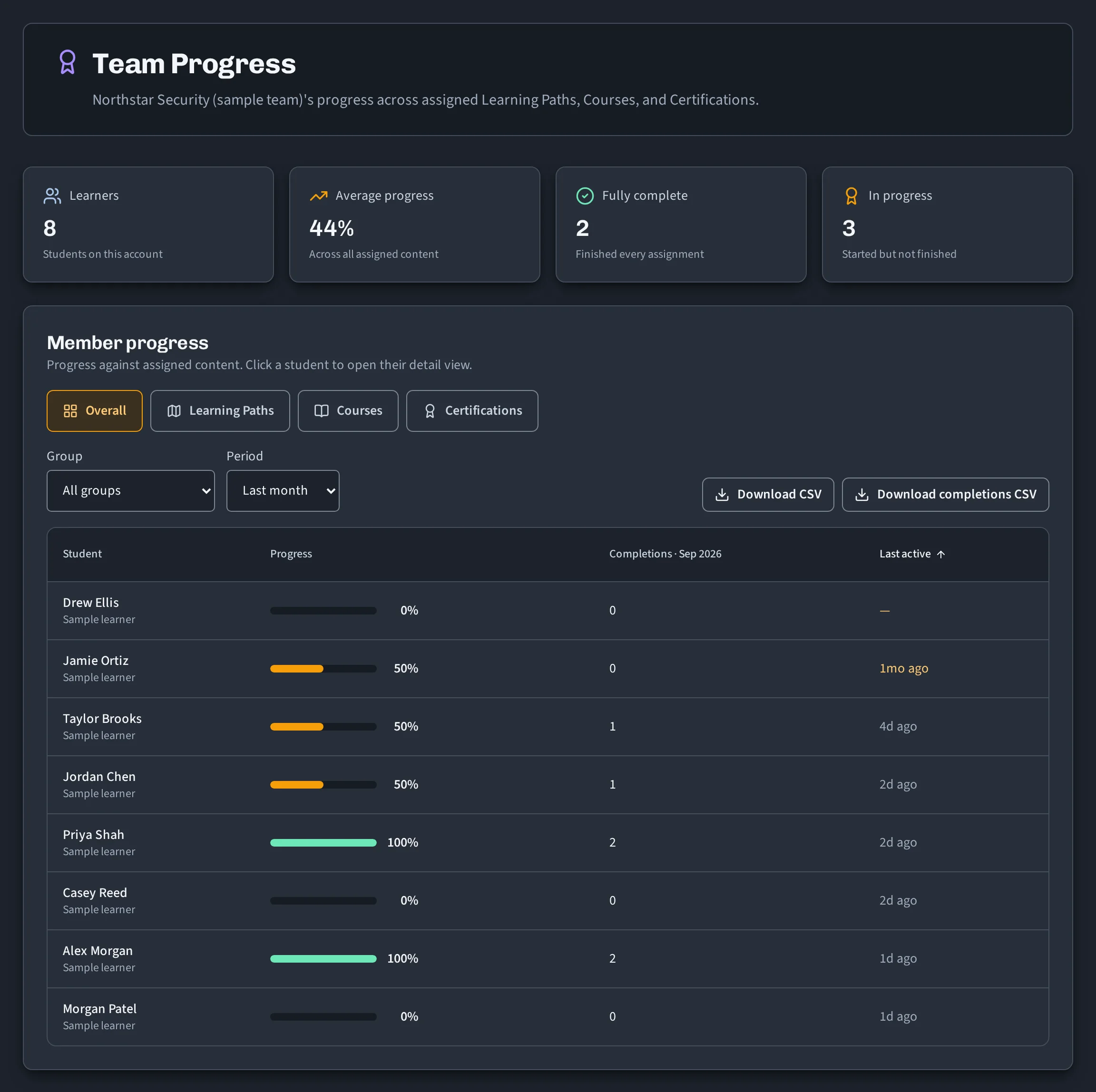Switch to the Learning Paths tab
Viewport: 1096px width, 1092px height.
pyautogui.click(x=220, y=411)
